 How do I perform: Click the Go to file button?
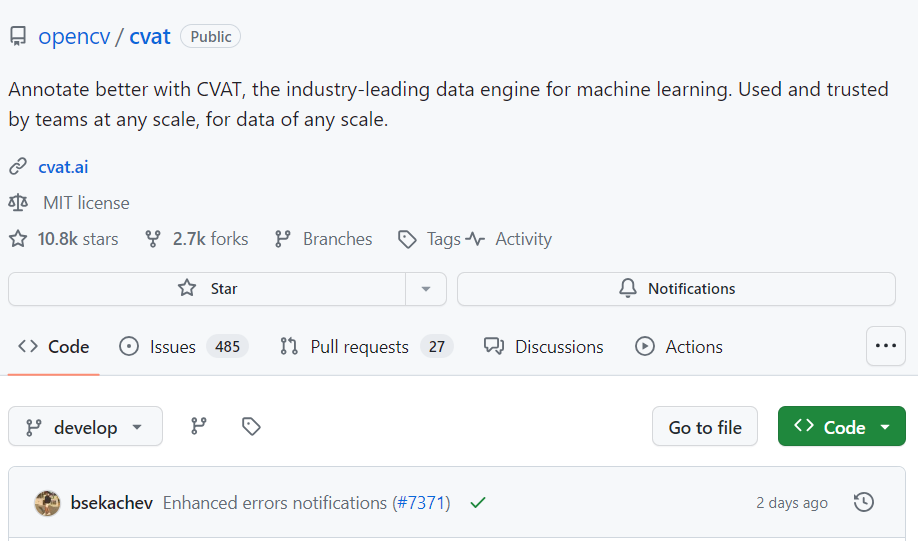coord(705,426)
